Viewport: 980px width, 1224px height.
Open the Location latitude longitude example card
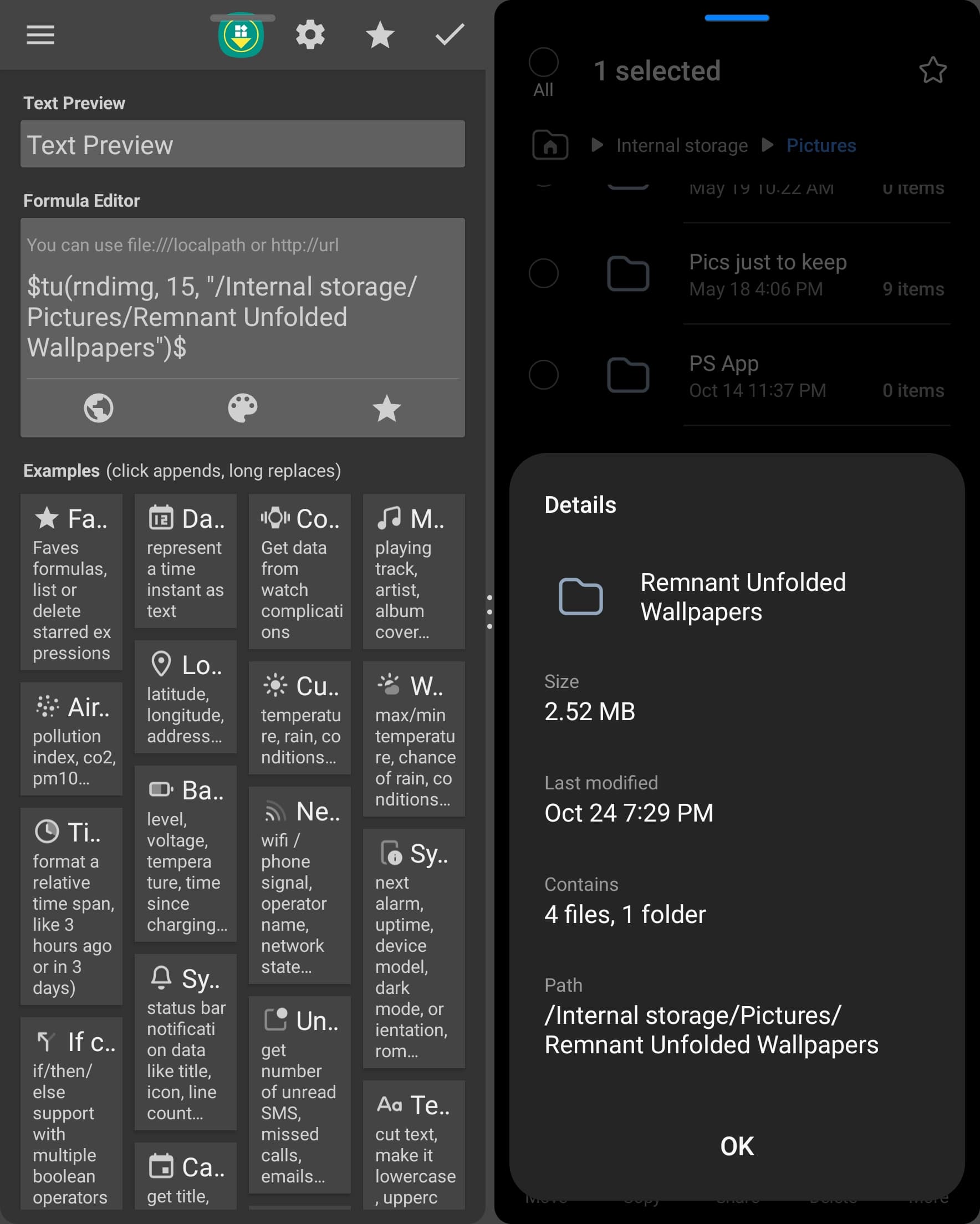pyautogui.click(x=186, y=697)
